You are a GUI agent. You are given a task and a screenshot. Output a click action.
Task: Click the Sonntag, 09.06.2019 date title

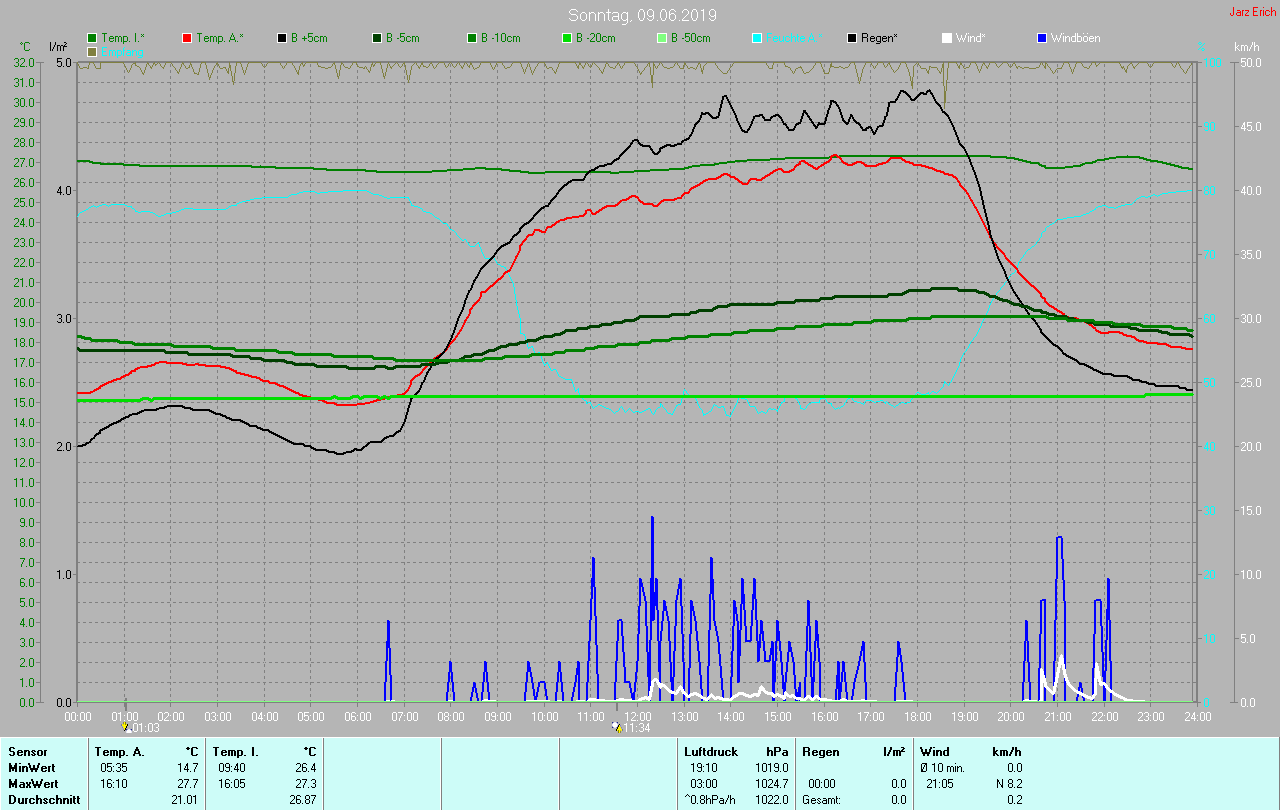point(642,15)
